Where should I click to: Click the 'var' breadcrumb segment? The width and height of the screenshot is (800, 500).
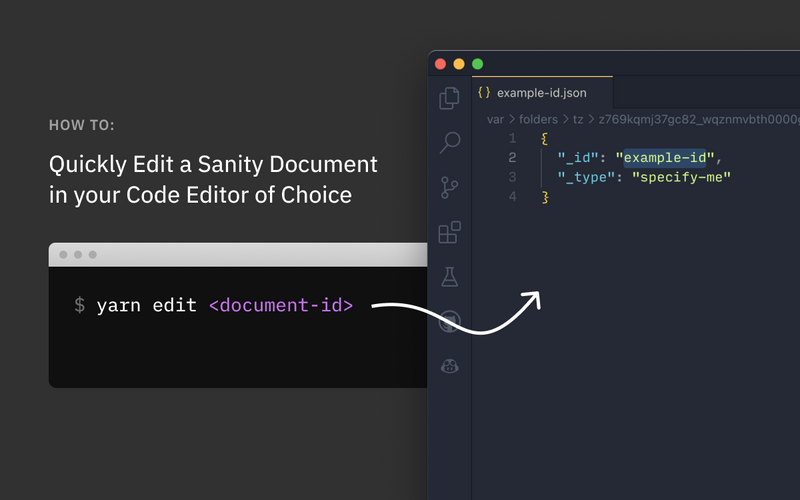tap(495, 119)
